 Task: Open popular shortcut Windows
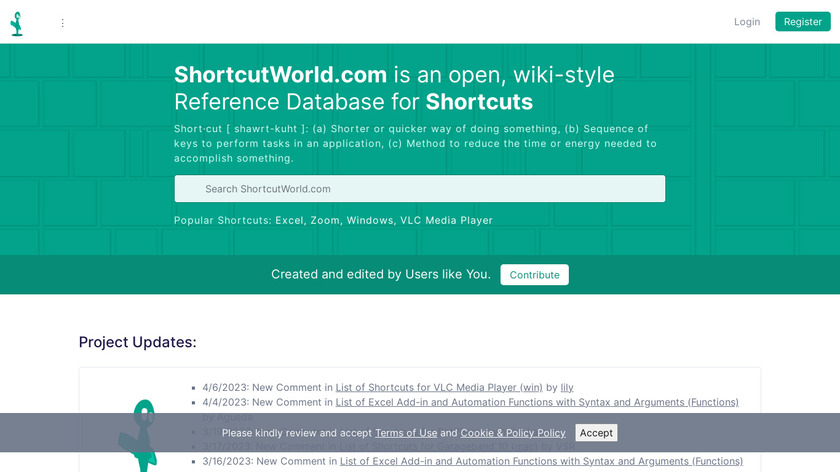click(370, 220)
